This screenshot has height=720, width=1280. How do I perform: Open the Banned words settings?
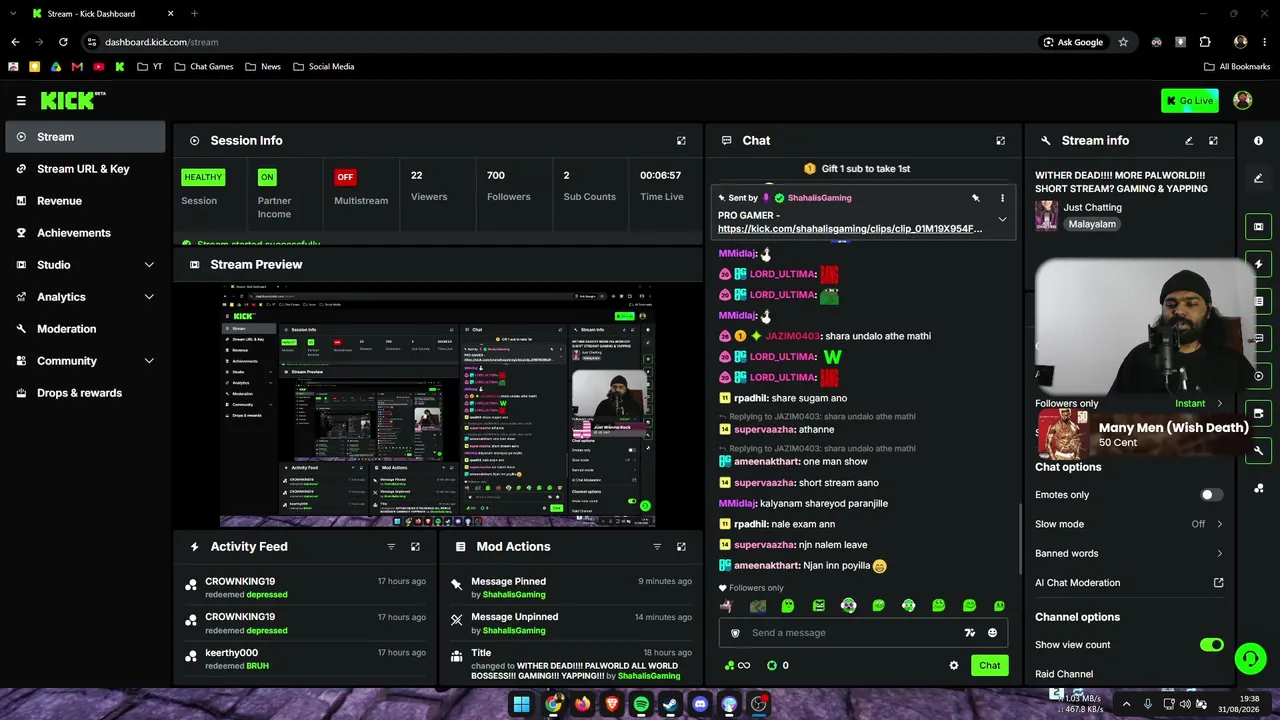coord(1129,553)
